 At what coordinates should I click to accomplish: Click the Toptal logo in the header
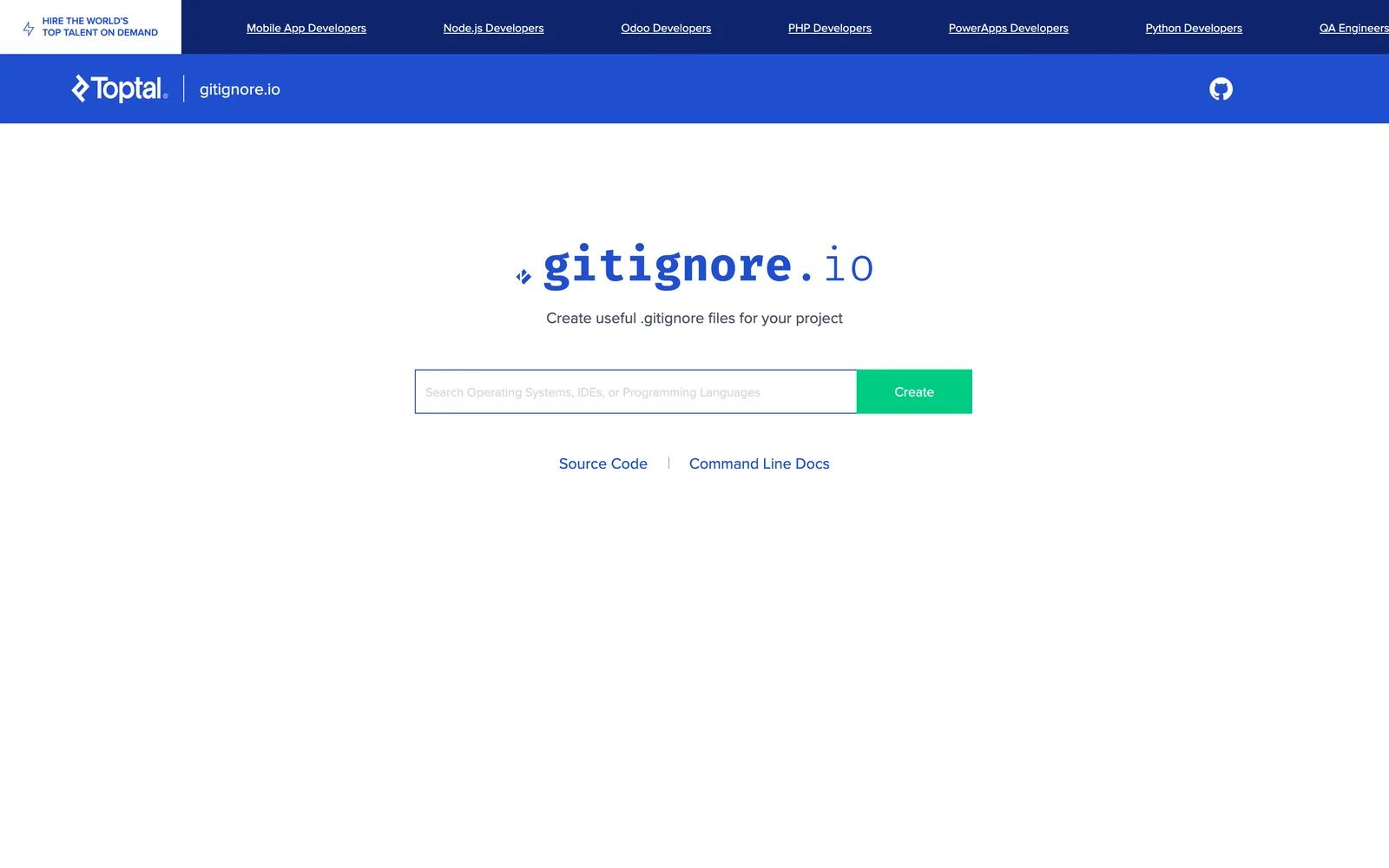point(120,89)
